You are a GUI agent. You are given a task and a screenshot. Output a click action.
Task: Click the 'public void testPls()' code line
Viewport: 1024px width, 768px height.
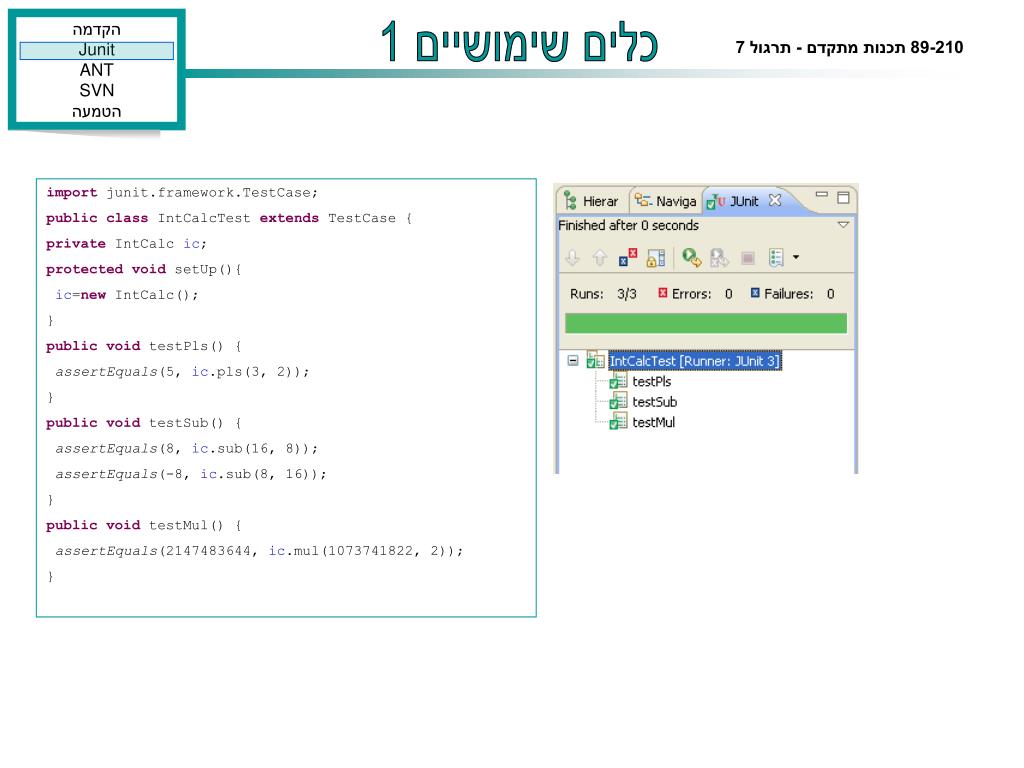[144, 346]
